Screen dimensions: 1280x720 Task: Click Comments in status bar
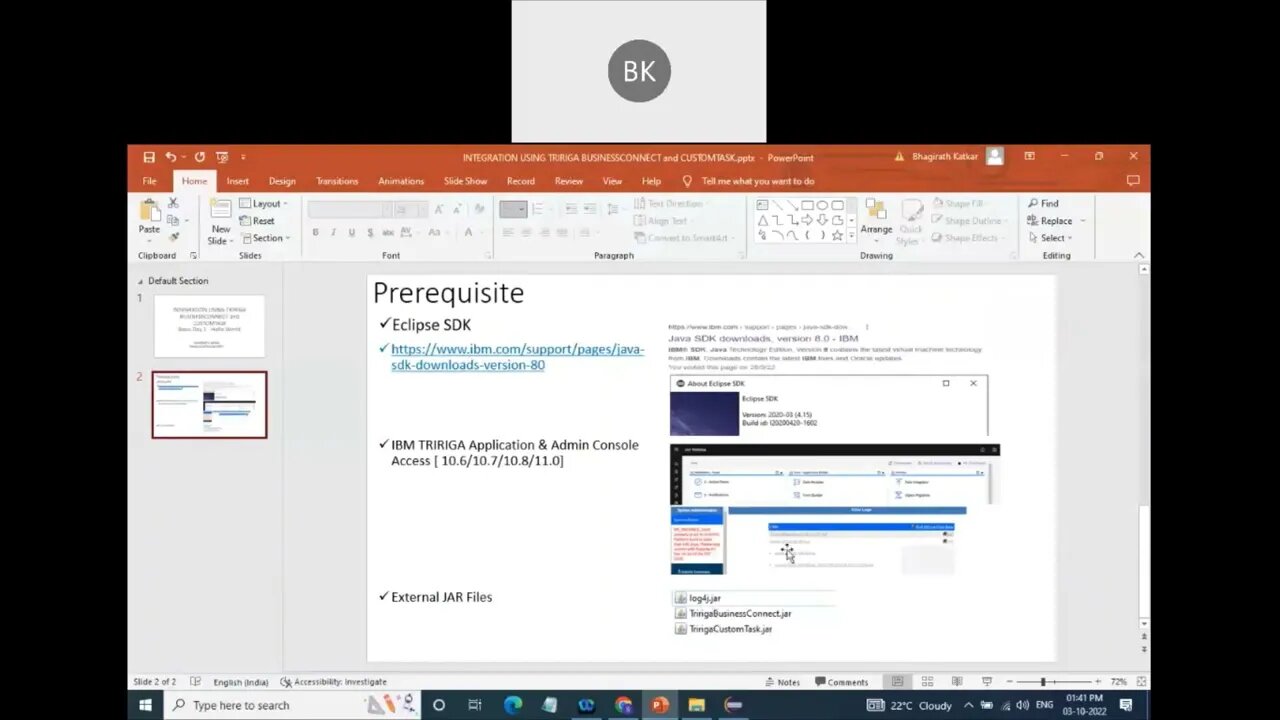(x=841, y=682)
